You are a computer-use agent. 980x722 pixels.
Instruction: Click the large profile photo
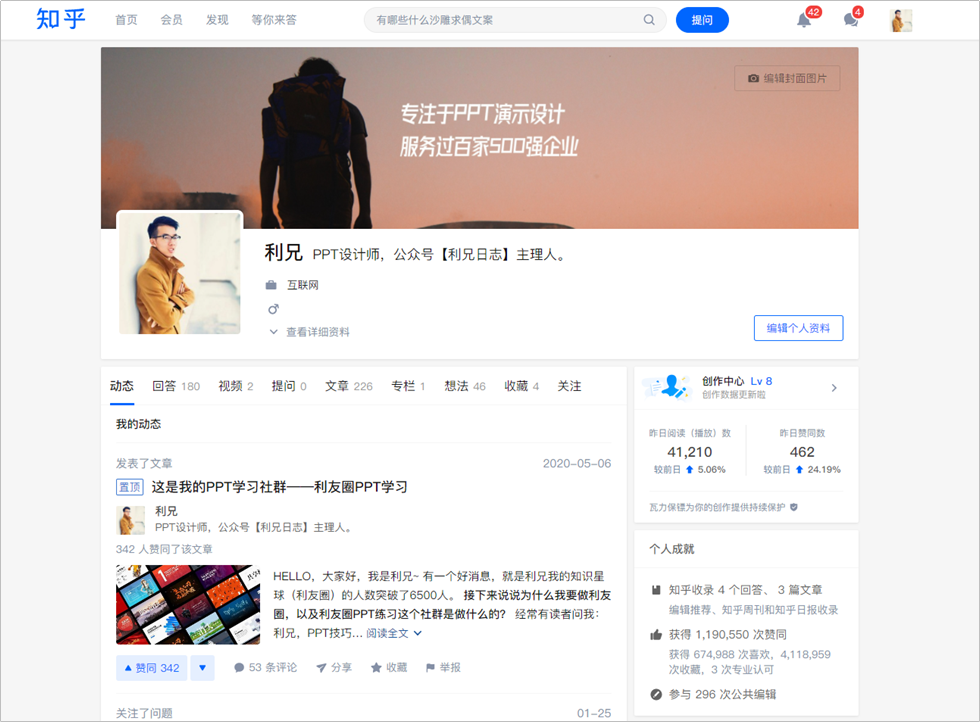(180, 273)
